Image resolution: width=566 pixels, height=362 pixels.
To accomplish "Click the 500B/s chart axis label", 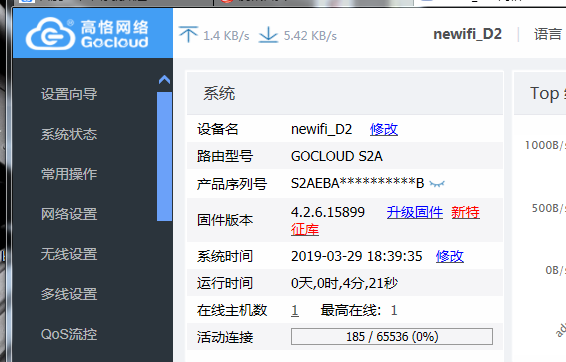I will click(549, 208).
